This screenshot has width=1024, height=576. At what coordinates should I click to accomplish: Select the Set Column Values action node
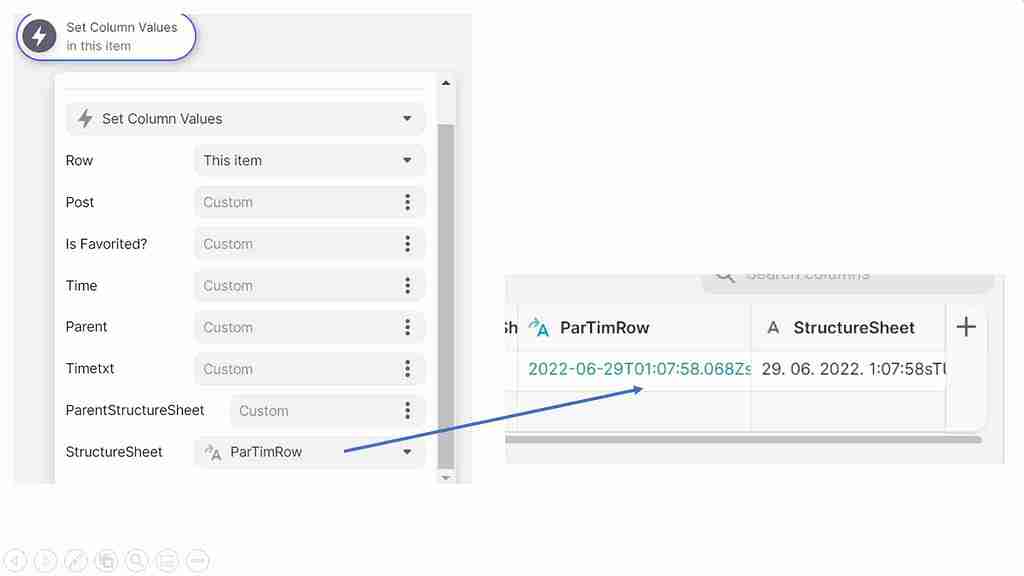[106, 37]
